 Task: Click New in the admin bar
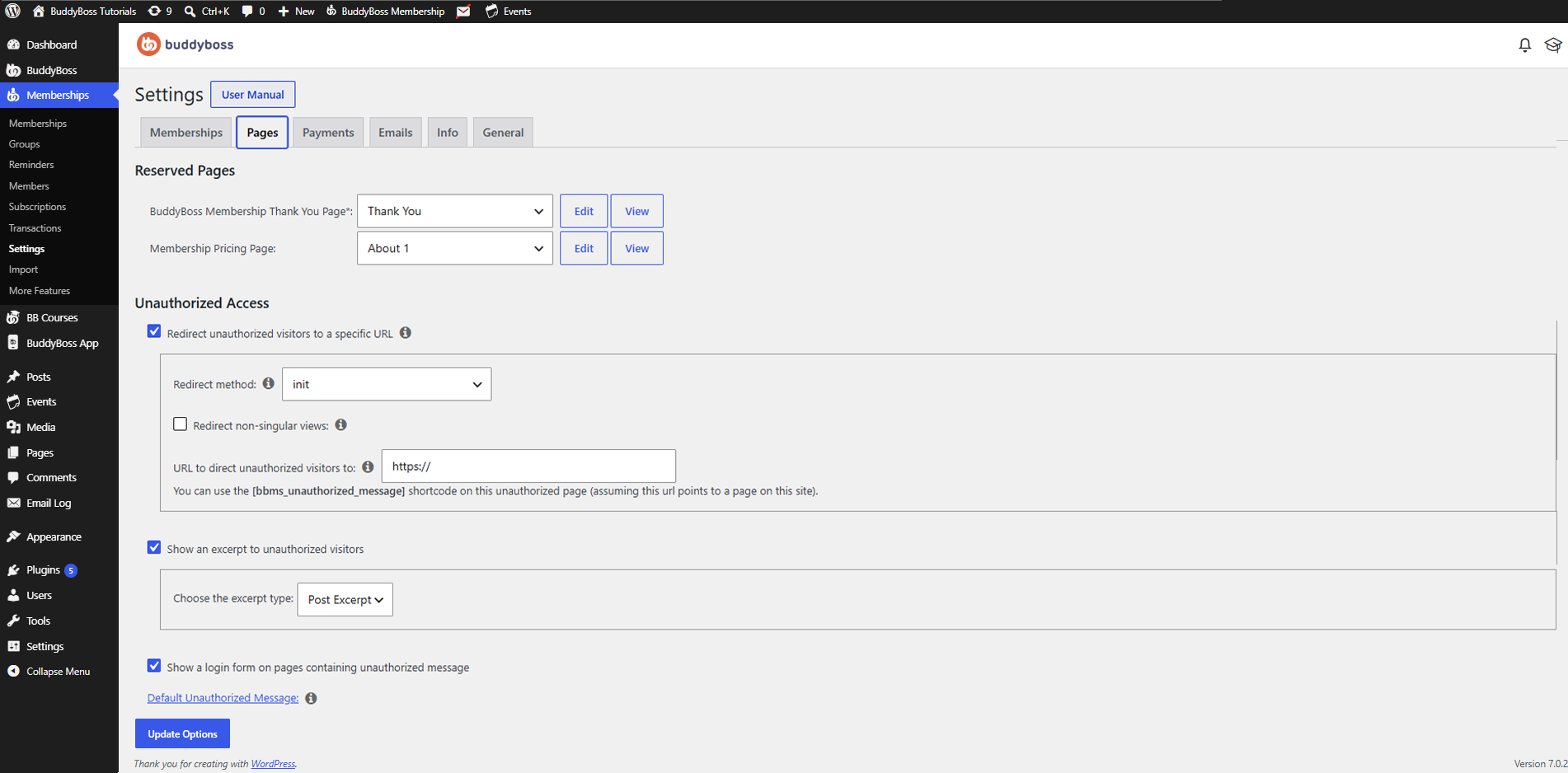(x=296, y=12)
